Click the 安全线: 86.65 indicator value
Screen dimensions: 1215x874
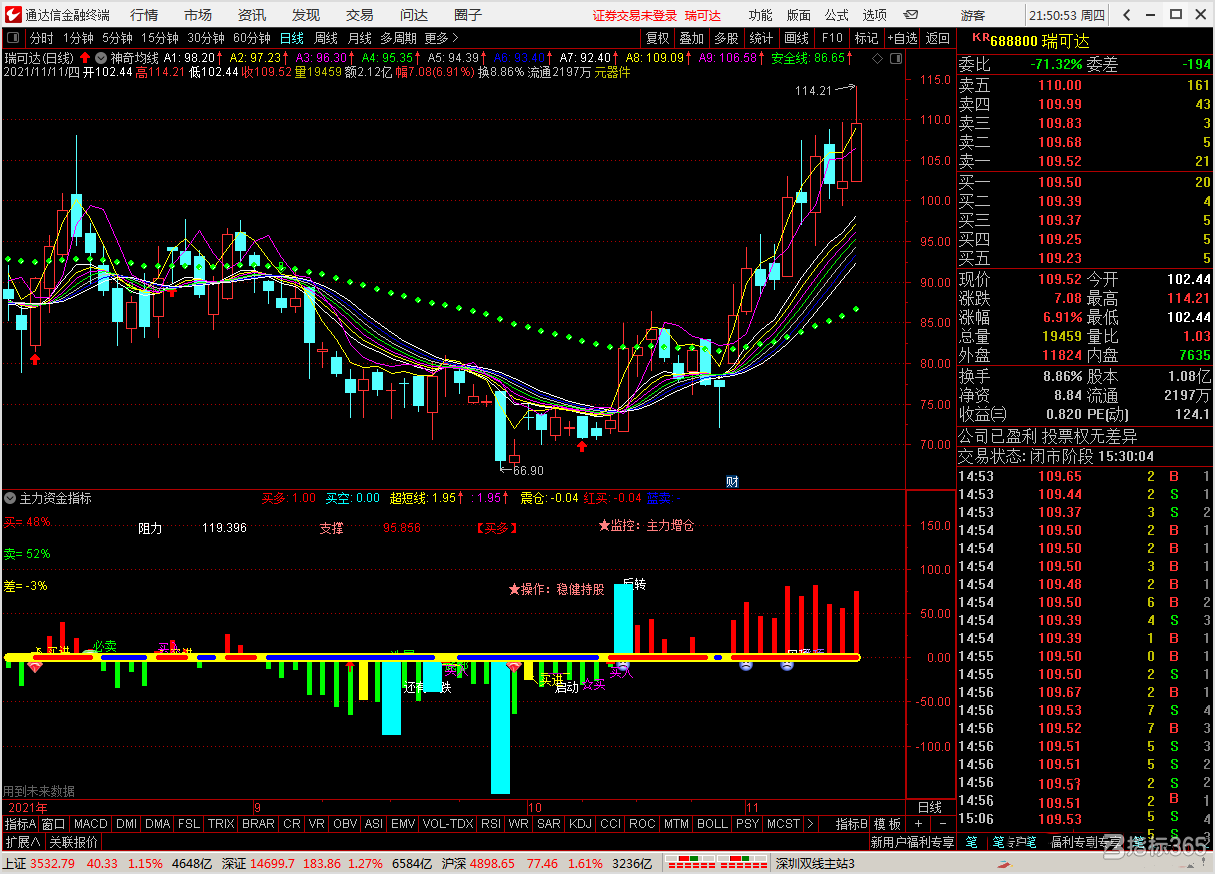click(x=808, y=58)
